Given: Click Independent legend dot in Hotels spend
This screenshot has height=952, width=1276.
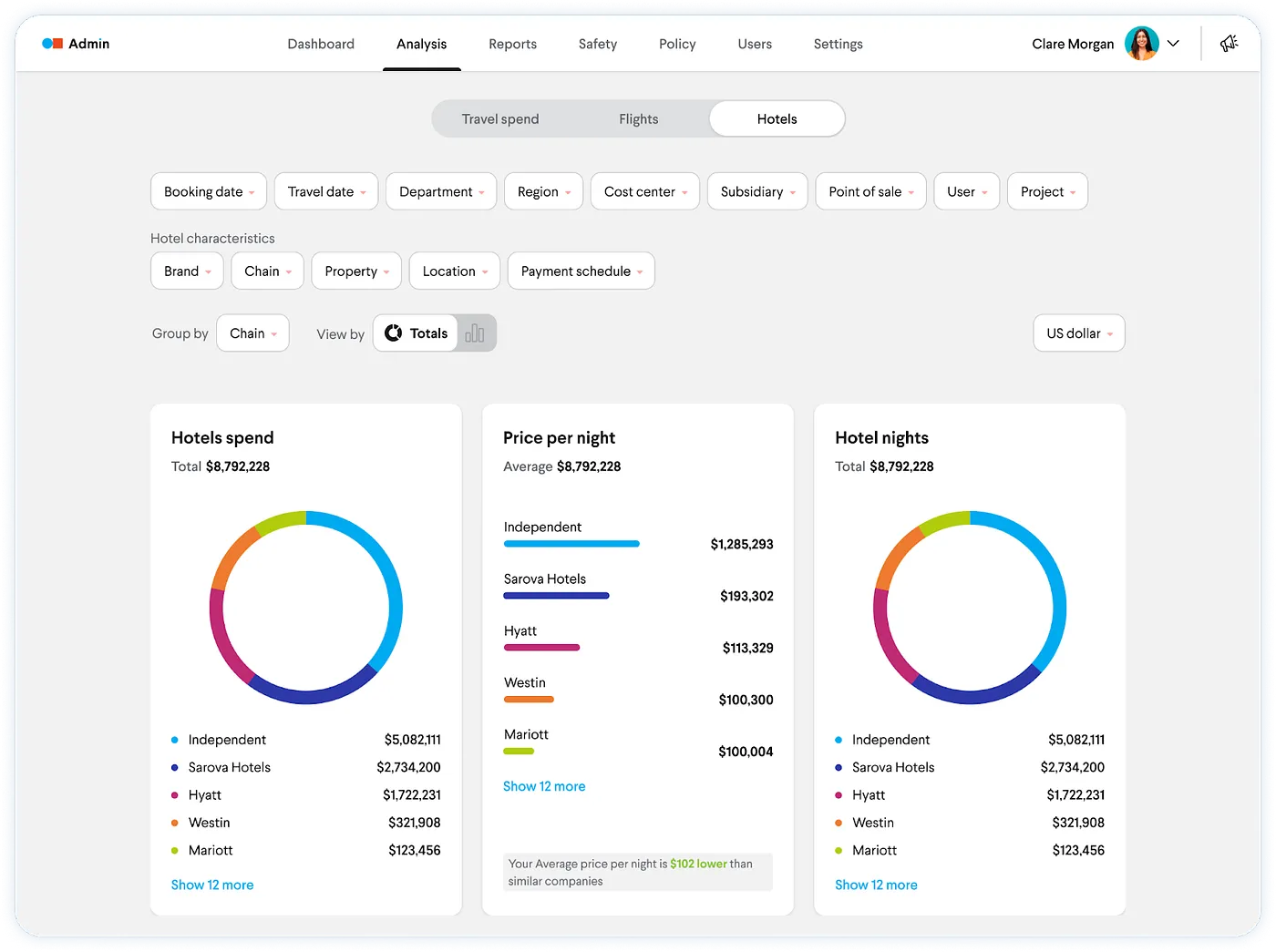Looking at the screenshot, I should pyautogui.click(x=175, y=740).
